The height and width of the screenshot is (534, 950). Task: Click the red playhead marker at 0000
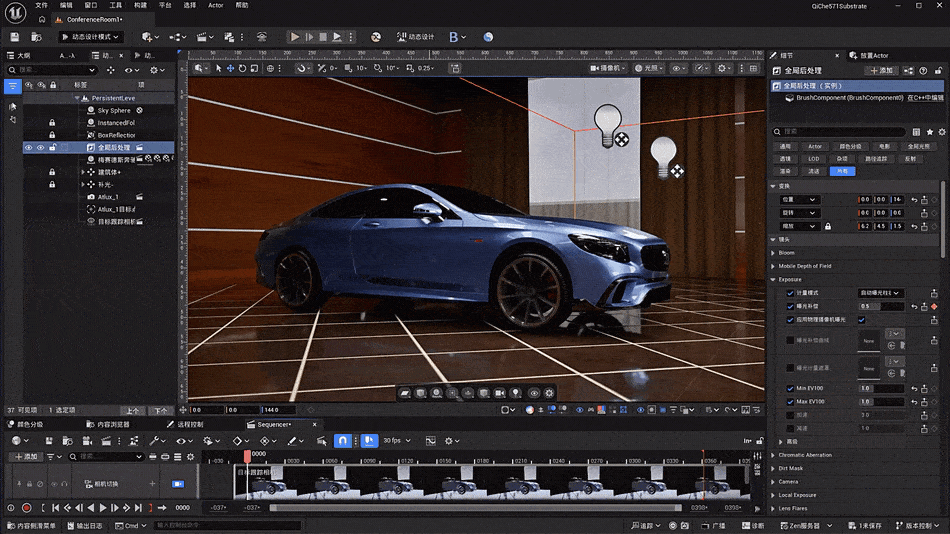pyautogui.click(x=247, y=455)
